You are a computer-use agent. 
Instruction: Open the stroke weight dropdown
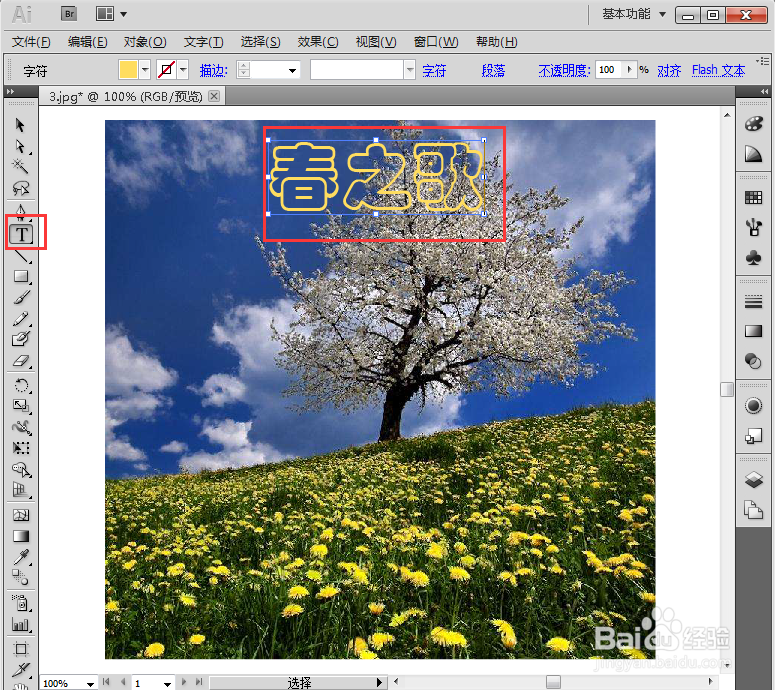[x=293, y=70]
